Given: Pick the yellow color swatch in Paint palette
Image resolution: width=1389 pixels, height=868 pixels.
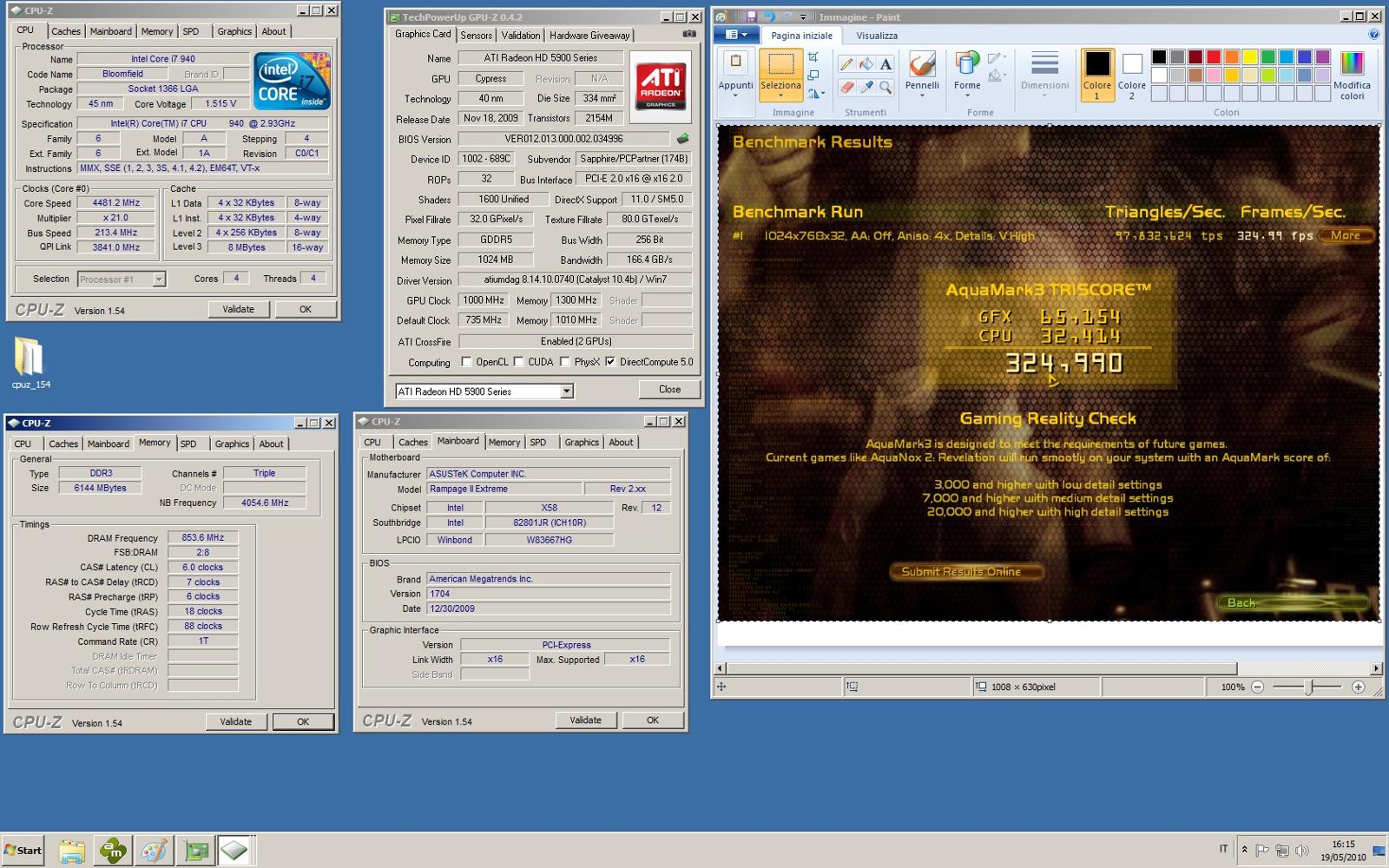Looking at the screenshot, I should [1250, 57].
